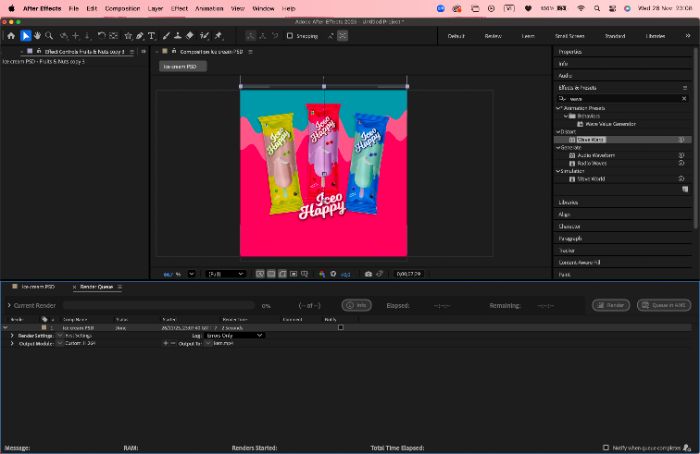
Task: Open Spotlight search in the macOS menu bar
Action: pos(596,8)
